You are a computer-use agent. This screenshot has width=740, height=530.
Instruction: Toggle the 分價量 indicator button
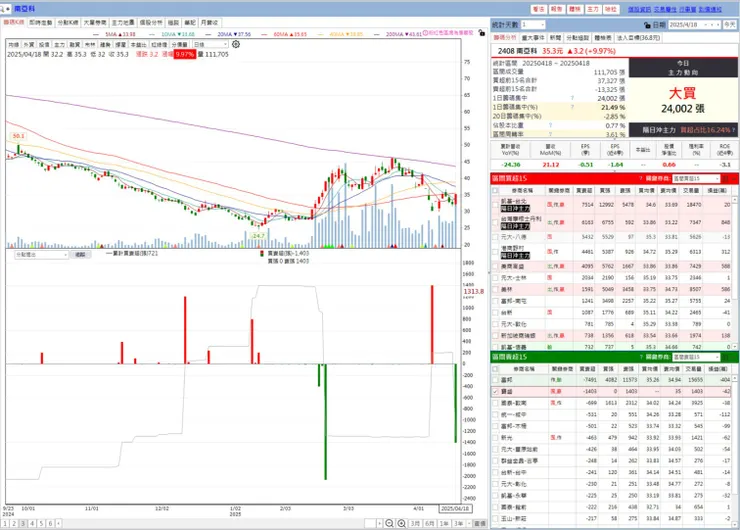(x=179, y=44)
